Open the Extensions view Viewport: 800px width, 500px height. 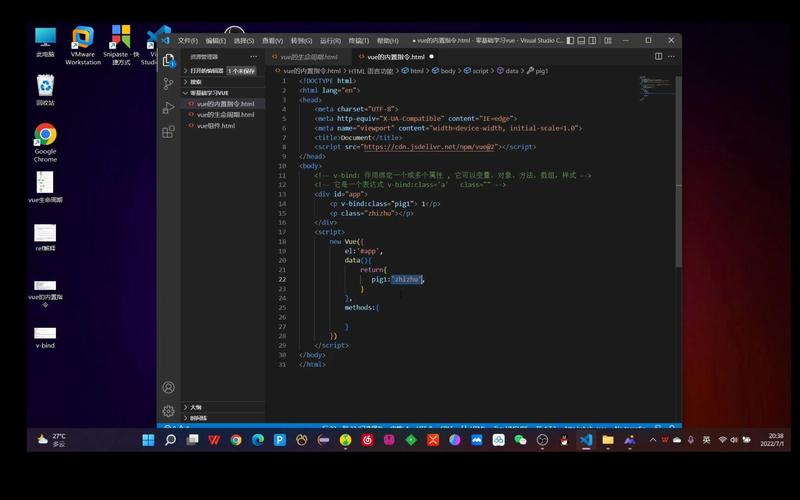(x=168, y=132)
